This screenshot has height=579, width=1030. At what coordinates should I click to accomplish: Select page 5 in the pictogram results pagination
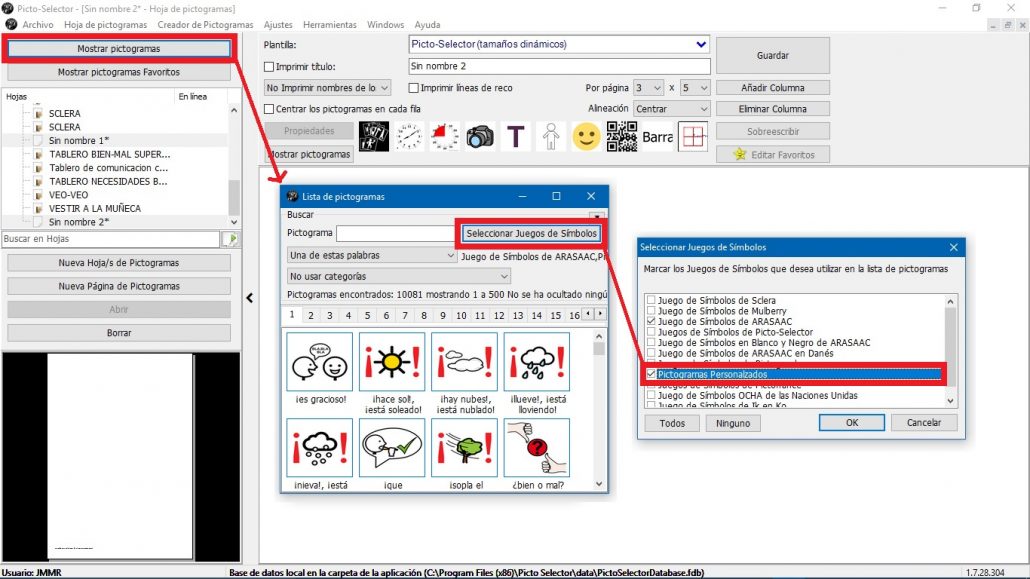(x=368, y=314)
